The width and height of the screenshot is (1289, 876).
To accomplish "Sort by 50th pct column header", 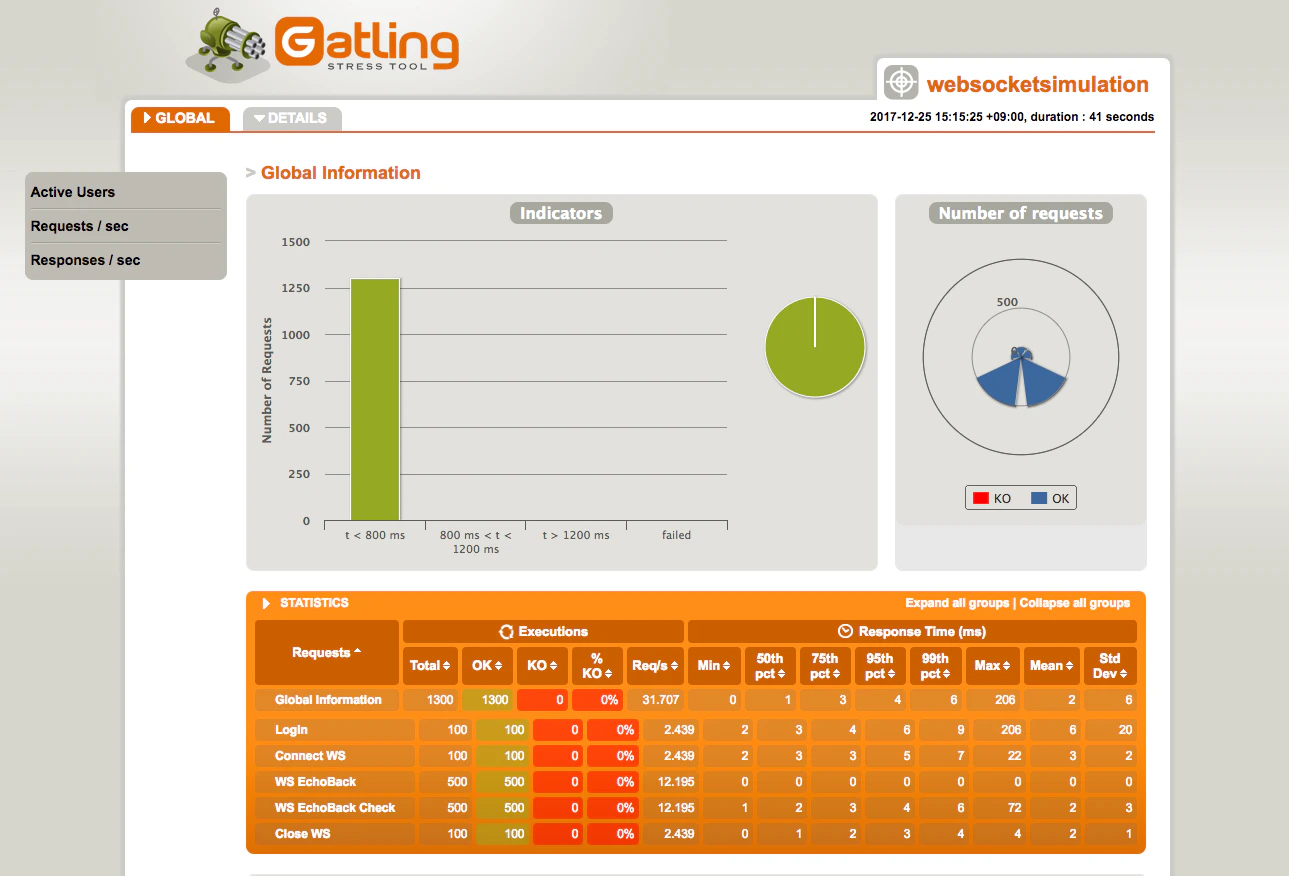I will coord(770,666).
